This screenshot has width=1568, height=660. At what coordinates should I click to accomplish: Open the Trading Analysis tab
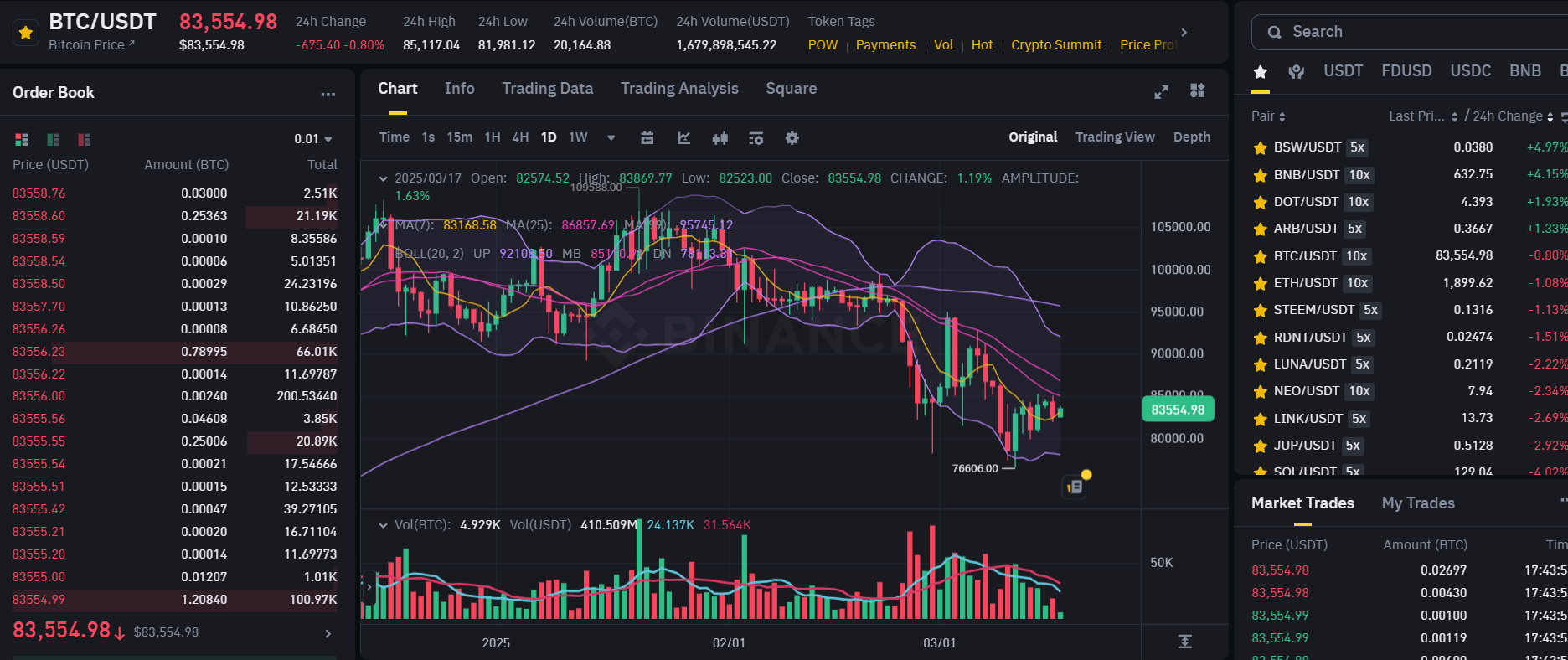click(x=679, y=89)
